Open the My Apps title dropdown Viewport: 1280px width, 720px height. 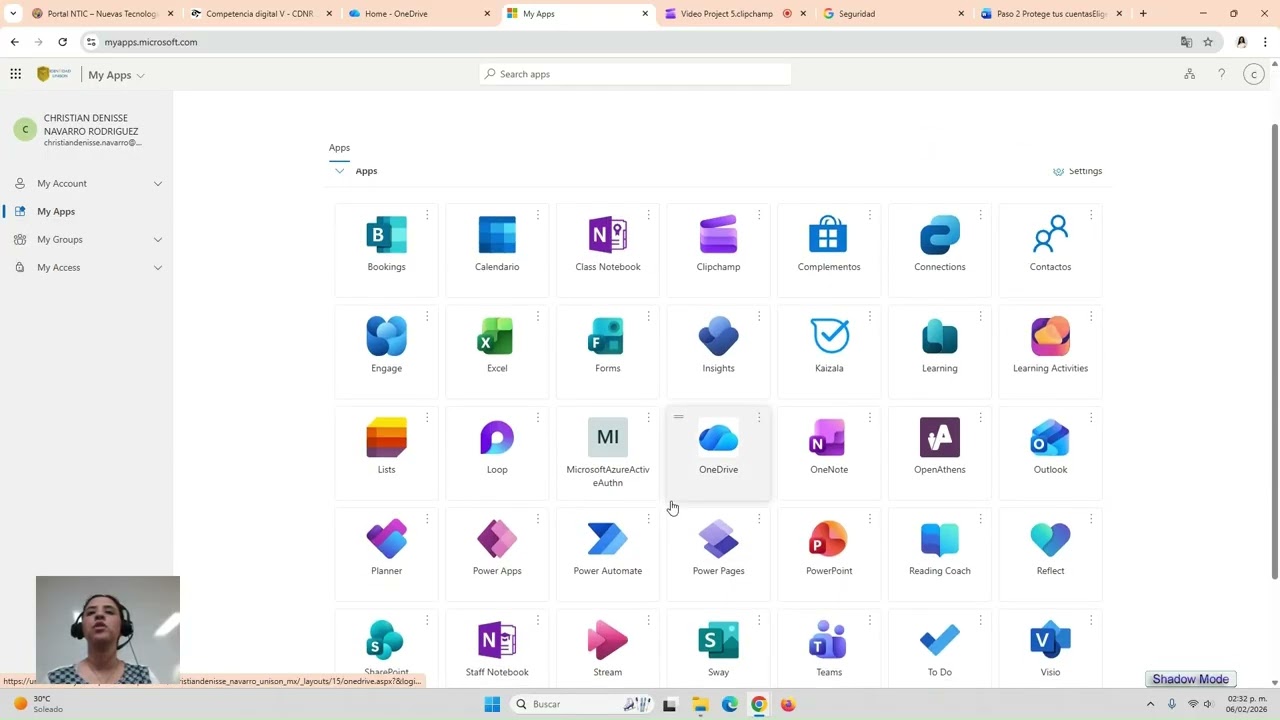pos(116,75)
